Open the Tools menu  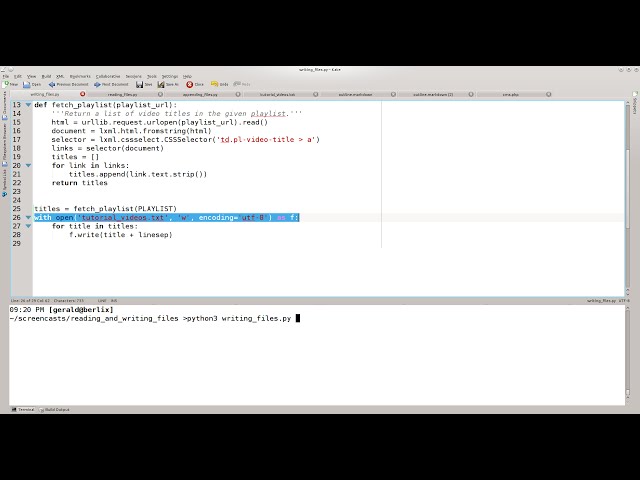(x=152, y=76)
